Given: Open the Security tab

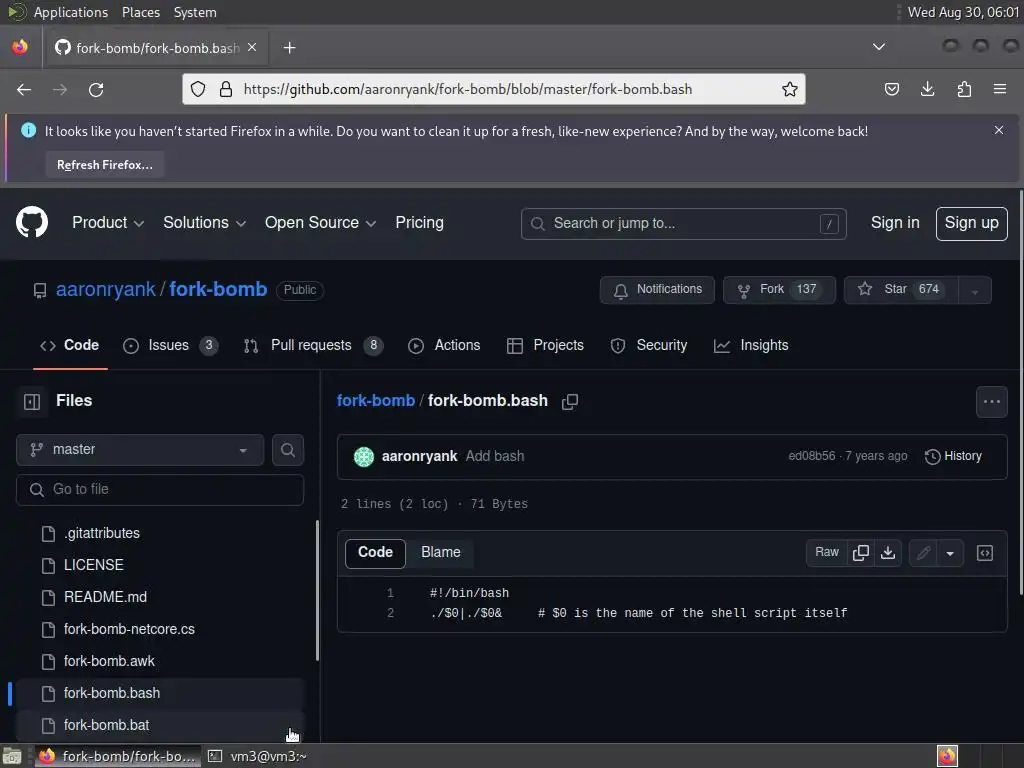Looking at the screenshot, I should 648,345.
